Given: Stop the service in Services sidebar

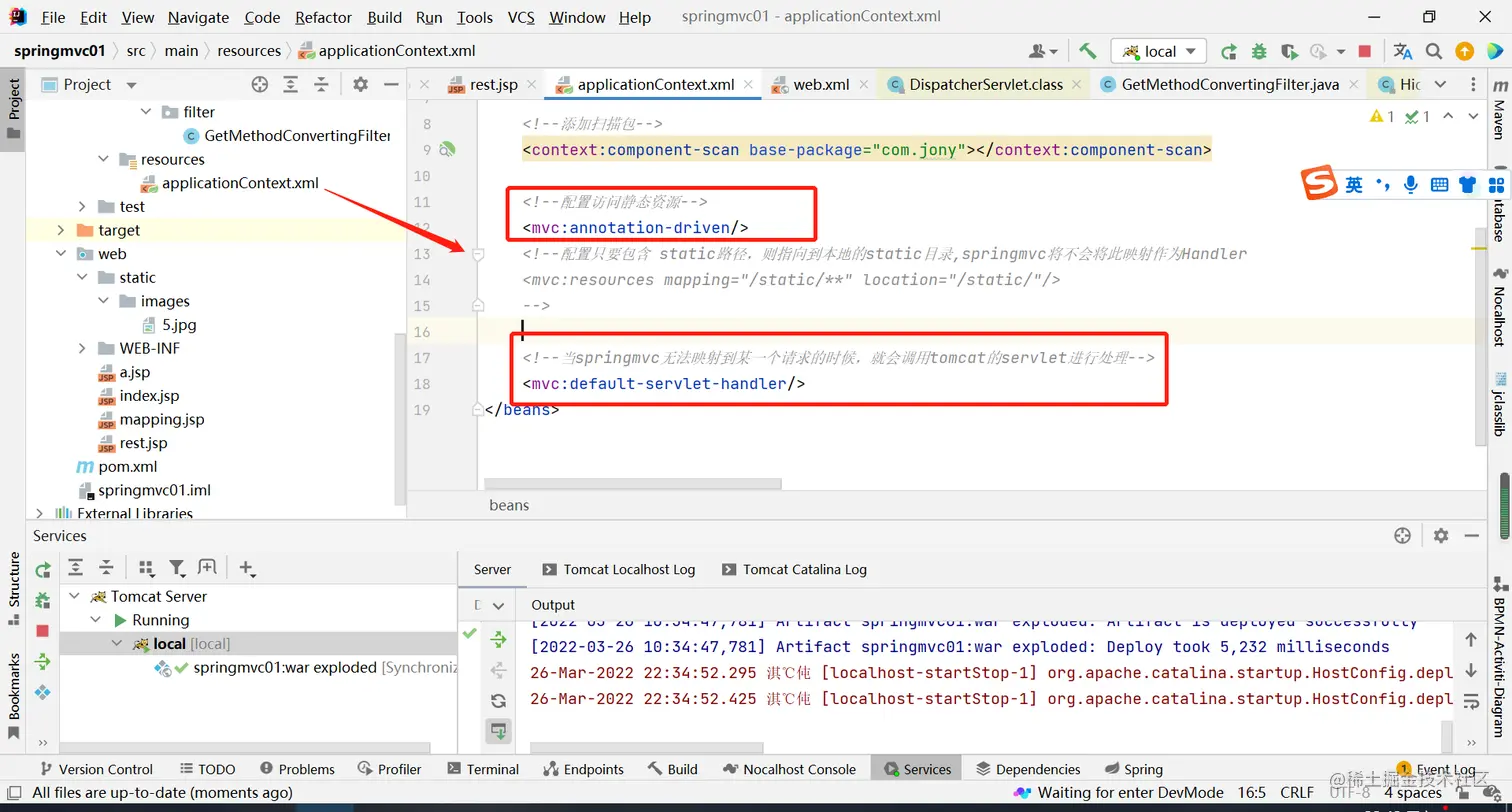Looking at the screenshot, I should click(x=43, y=631).
